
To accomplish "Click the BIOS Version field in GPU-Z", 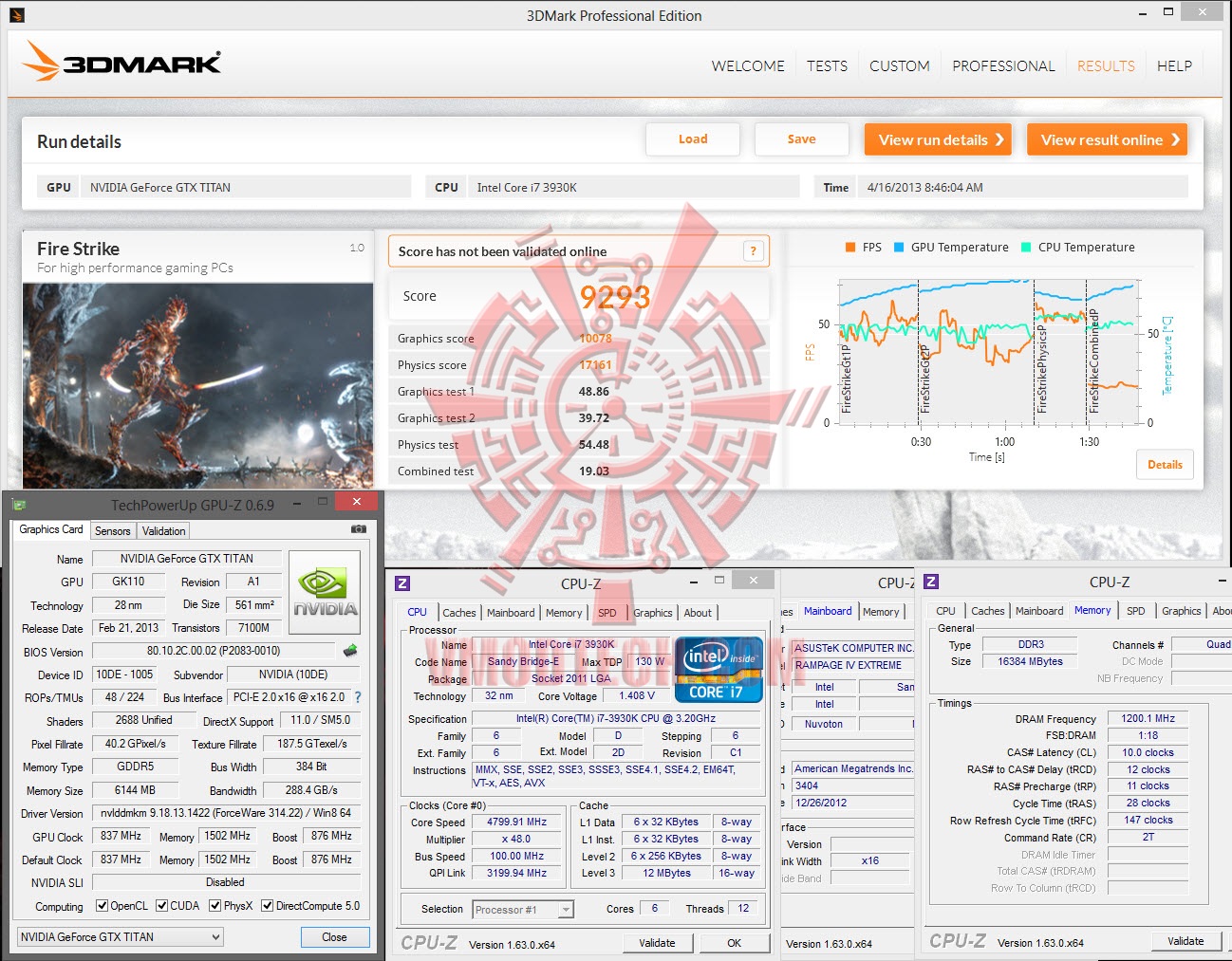I will 214,652.
